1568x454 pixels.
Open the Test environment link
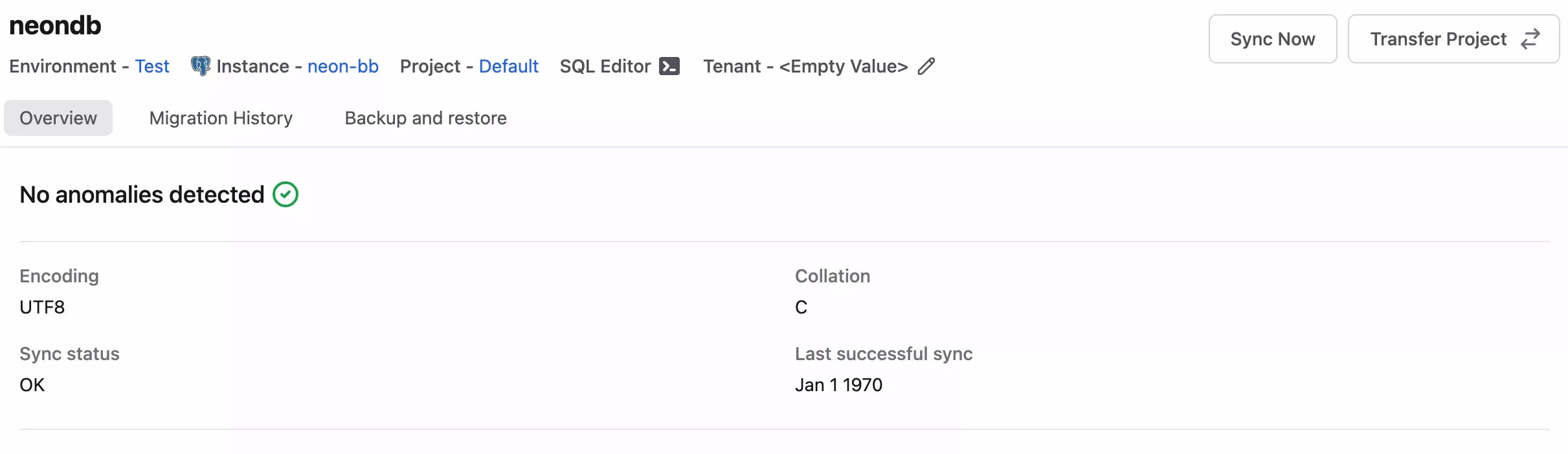click(x=152, y=66)
